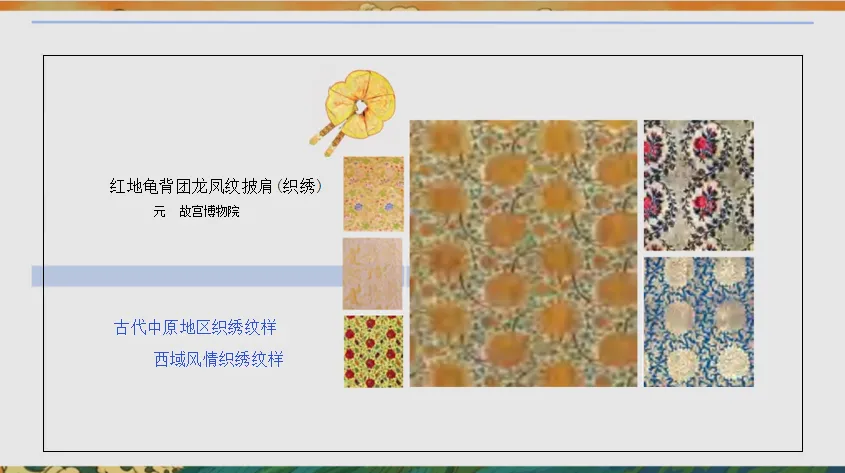
Task: Select the blue vine gold medallion textile
Action: 698,322
